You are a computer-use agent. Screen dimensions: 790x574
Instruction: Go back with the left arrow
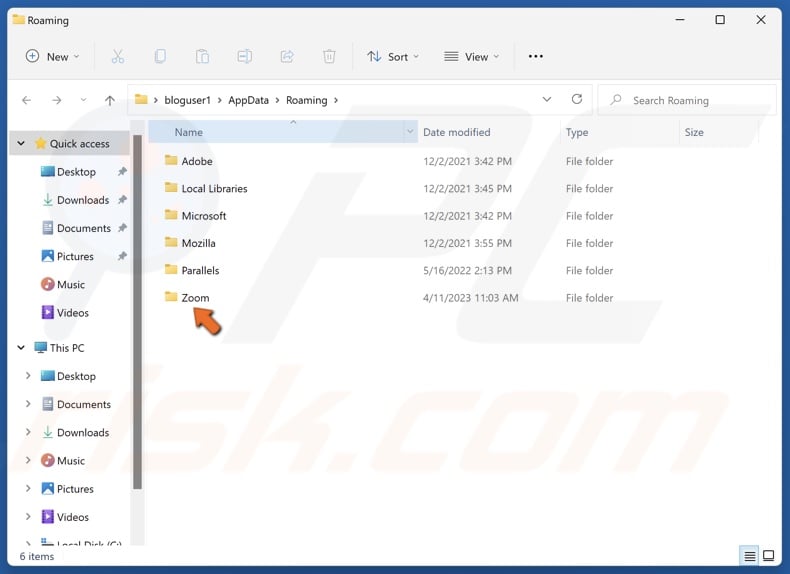[27, 100]
